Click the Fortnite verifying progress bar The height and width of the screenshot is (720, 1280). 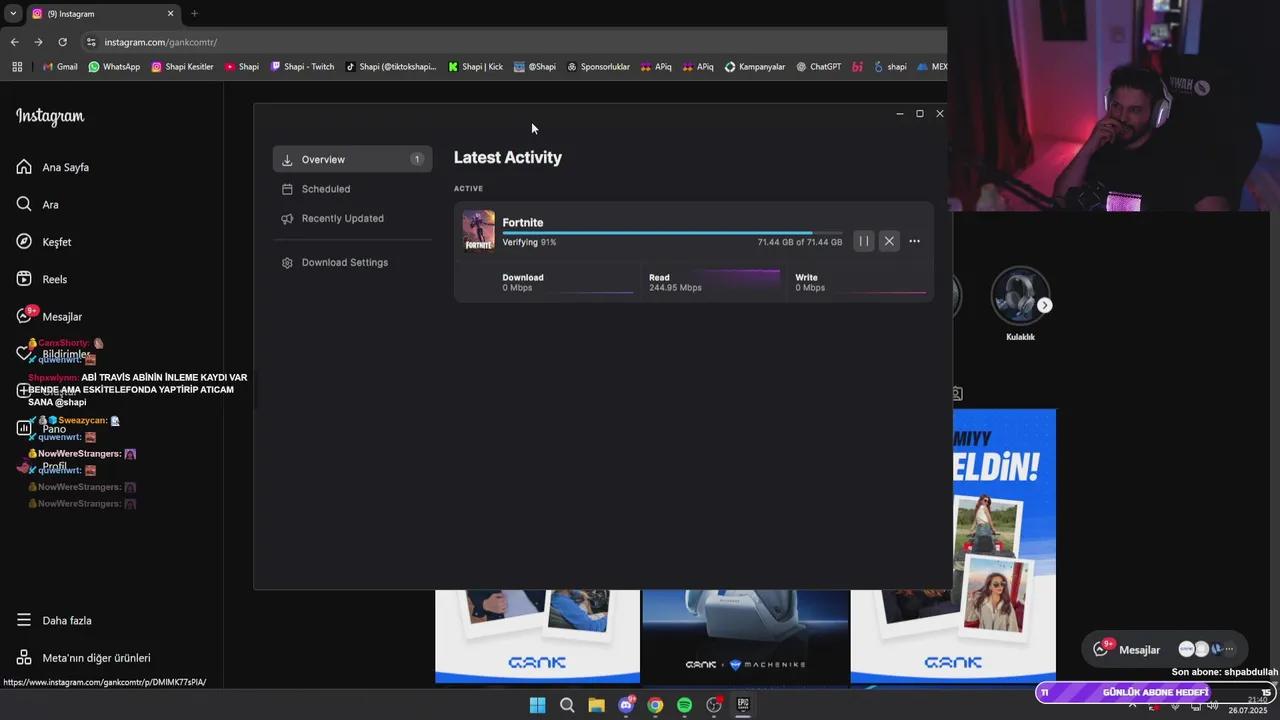tap(672, 233)
